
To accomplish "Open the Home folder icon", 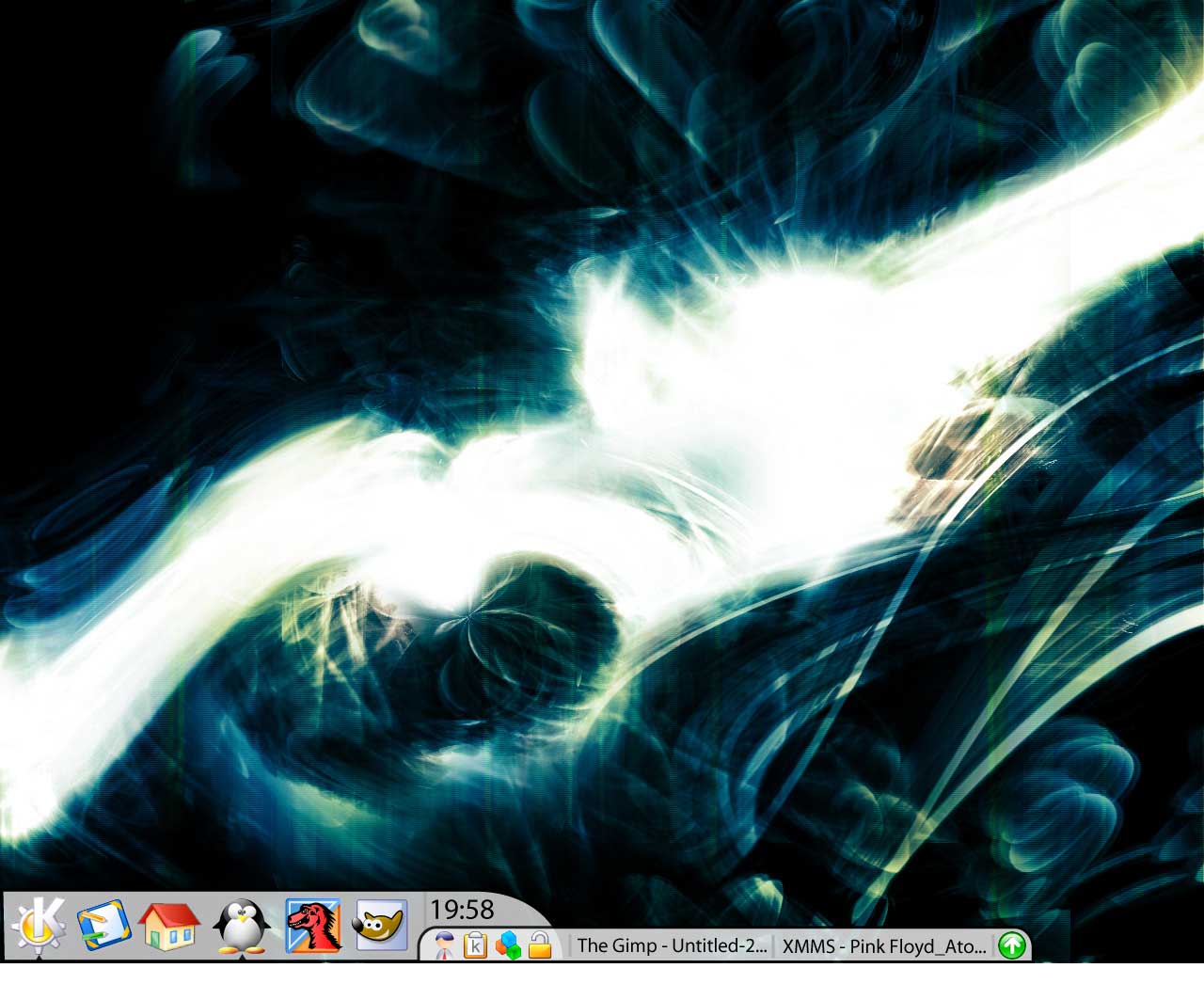I will point(170,926).
